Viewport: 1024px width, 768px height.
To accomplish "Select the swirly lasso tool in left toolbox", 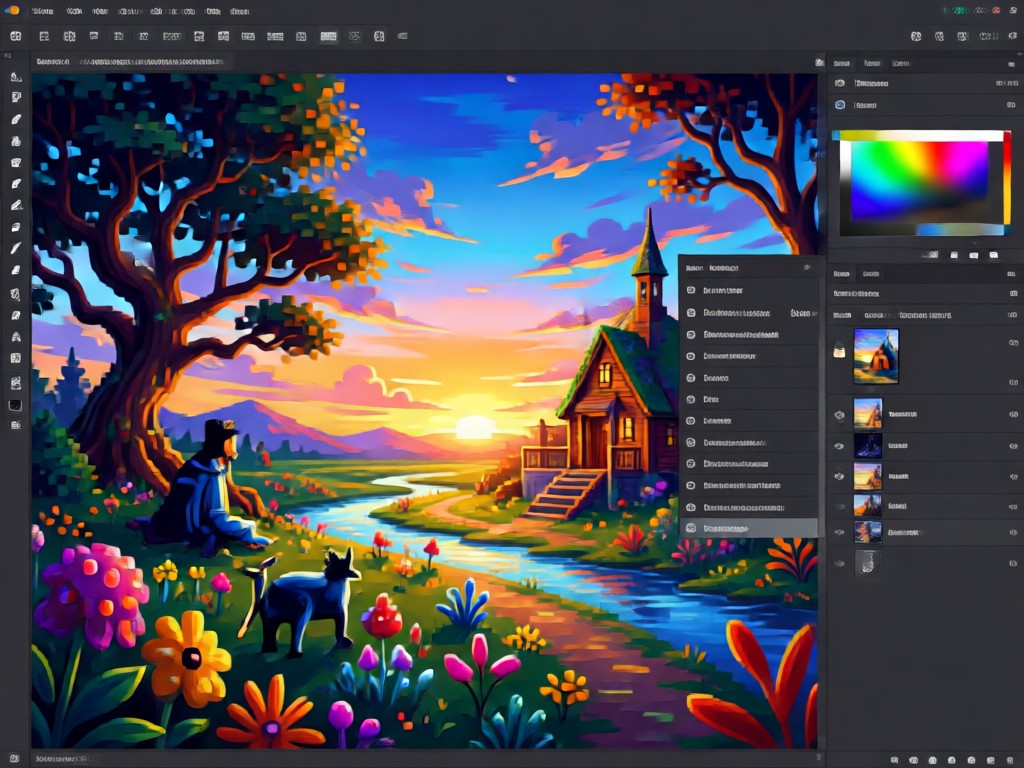I will (x=16, y=294).
